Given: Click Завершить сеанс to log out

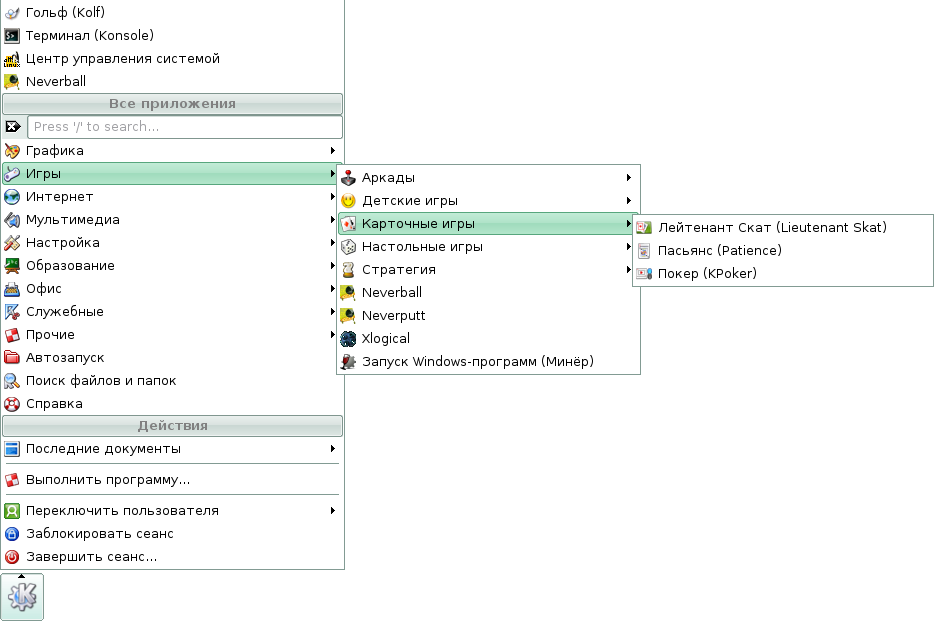Looking at the screenshot, I should tap(91, 557).
